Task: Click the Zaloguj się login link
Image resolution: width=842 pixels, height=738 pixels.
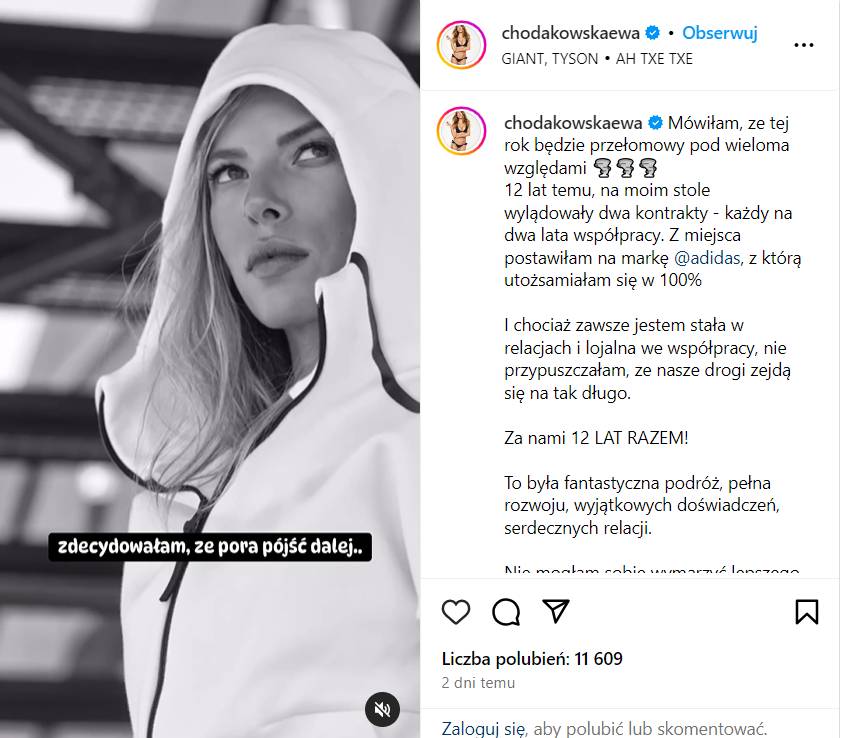Action: click(483, 729)
